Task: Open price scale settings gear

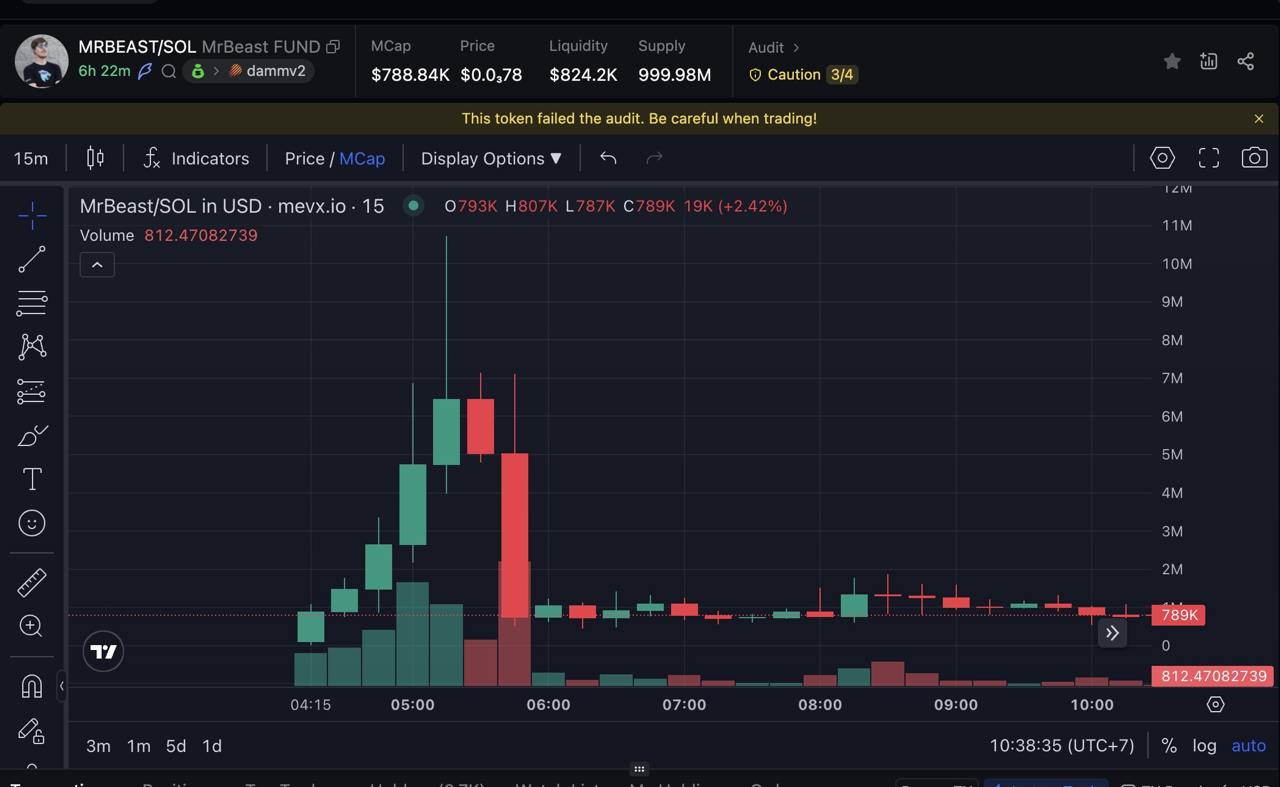Action: (1215, 704)
